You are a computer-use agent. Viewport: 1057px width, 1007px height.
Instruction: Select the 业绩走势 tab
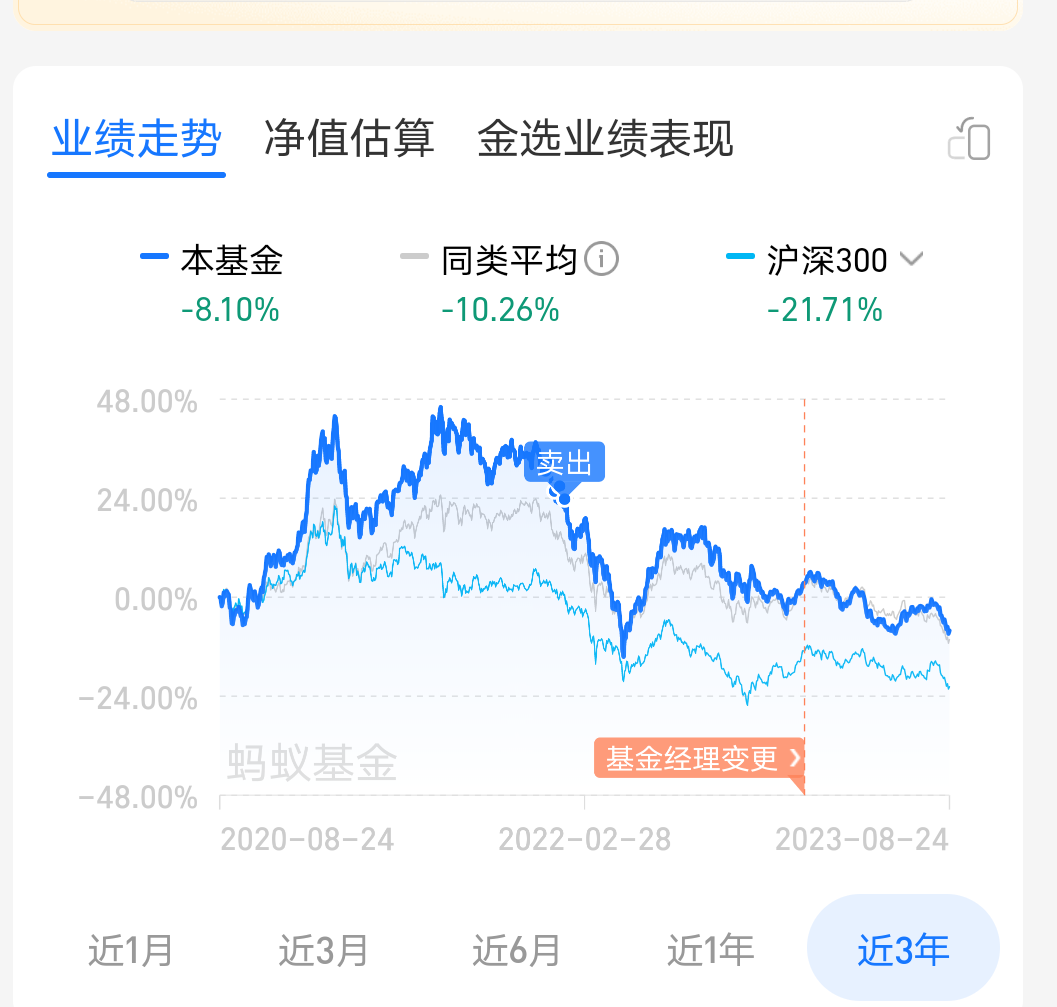tap(136, 139)
